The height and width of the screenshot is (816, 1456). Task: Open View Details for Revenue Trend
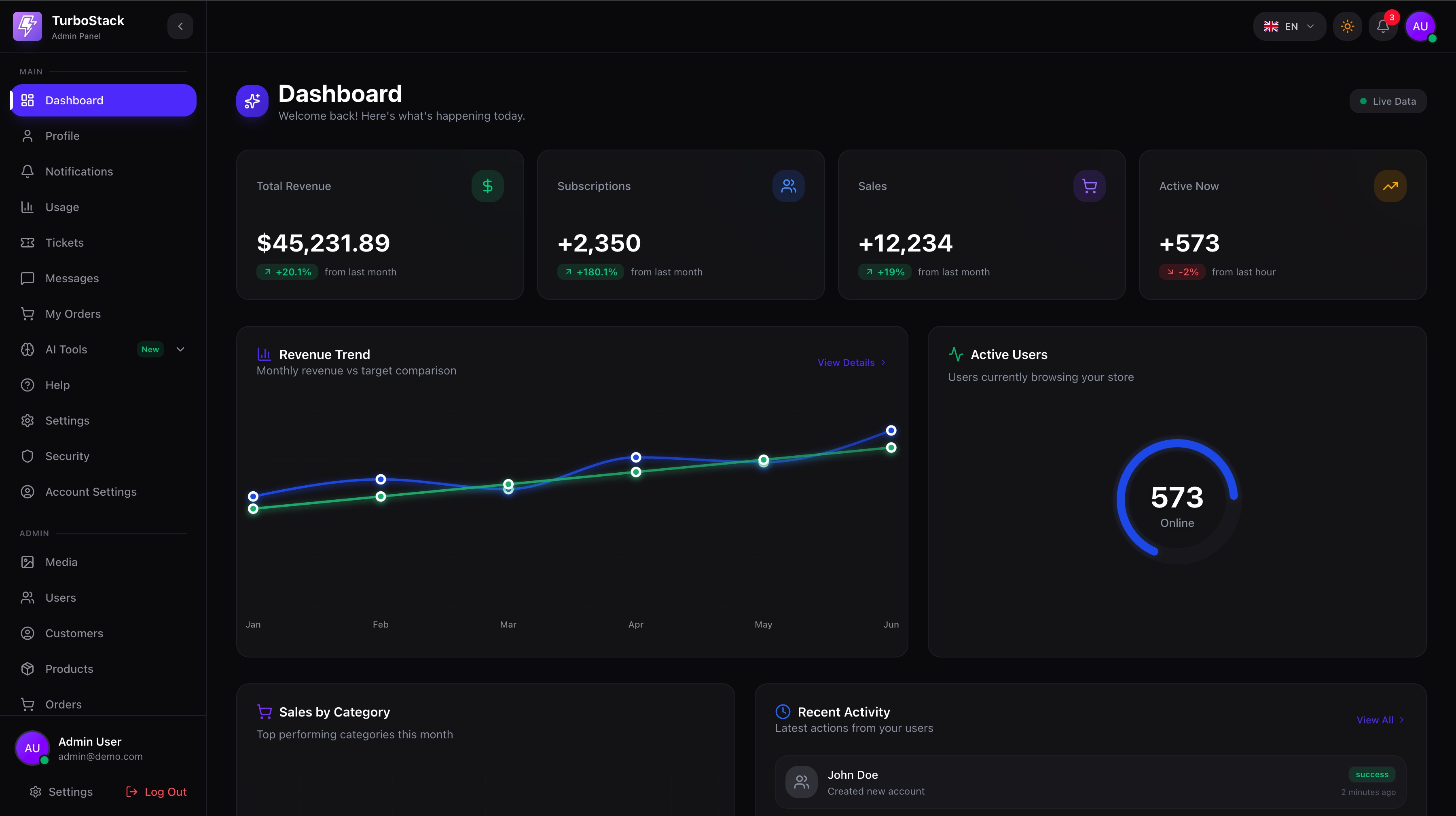pos(851,363)
